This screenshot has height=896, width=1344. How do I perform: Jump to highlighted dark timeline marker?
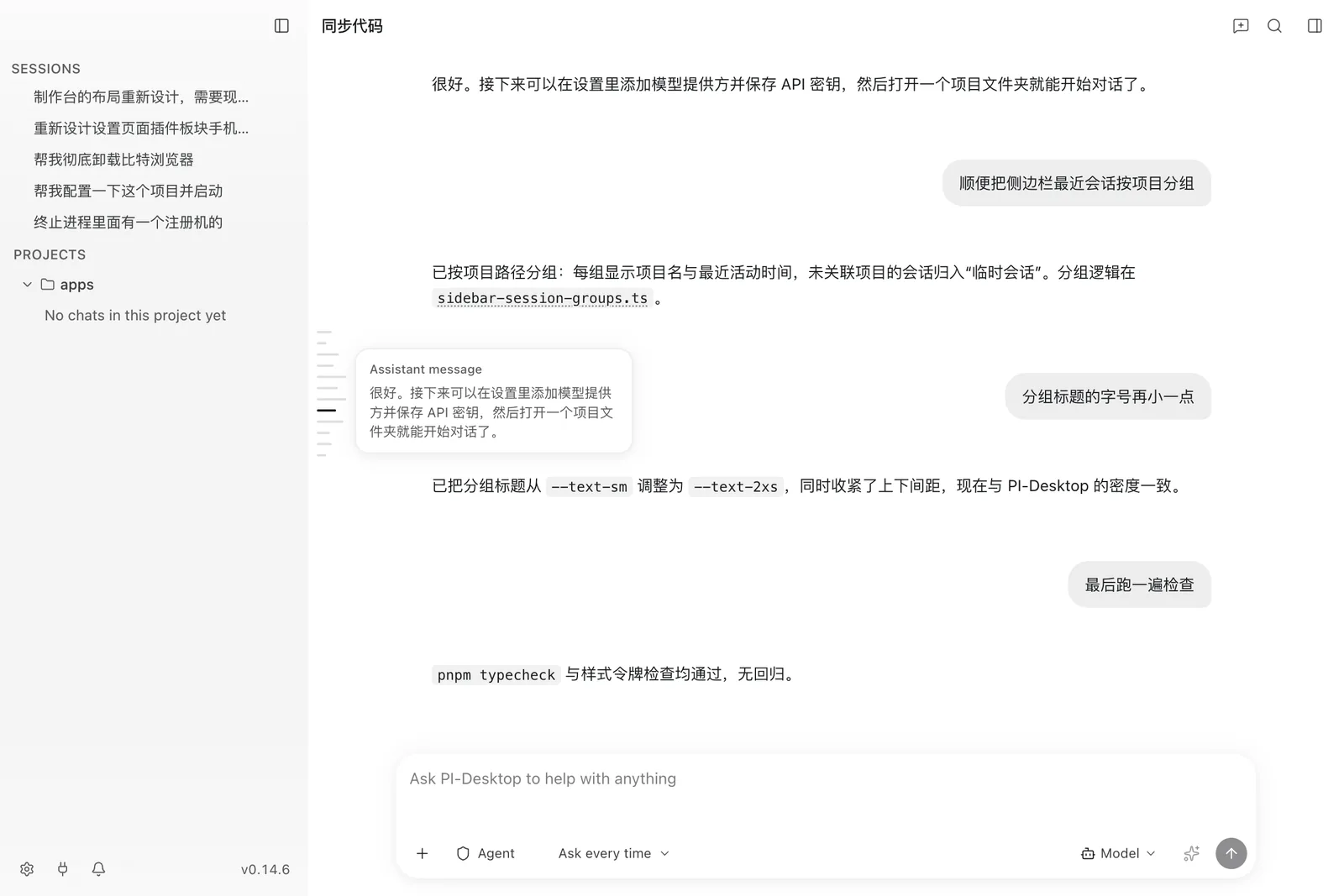(327, 411)
